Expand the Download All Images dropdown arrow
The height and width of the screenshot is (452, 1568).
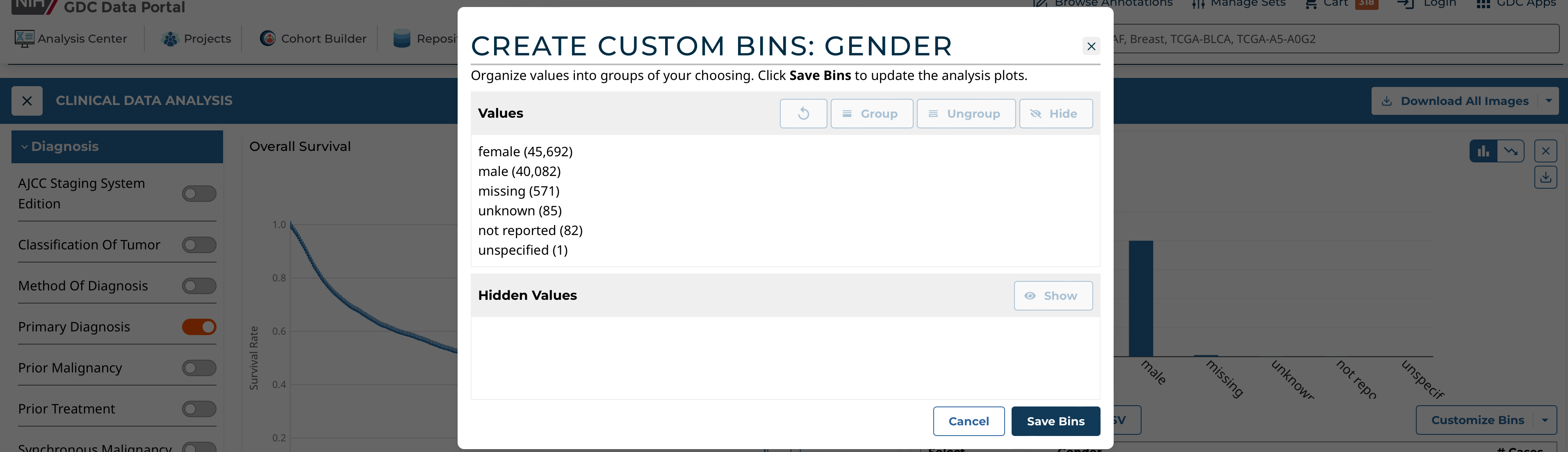[x=1548, y=101]
